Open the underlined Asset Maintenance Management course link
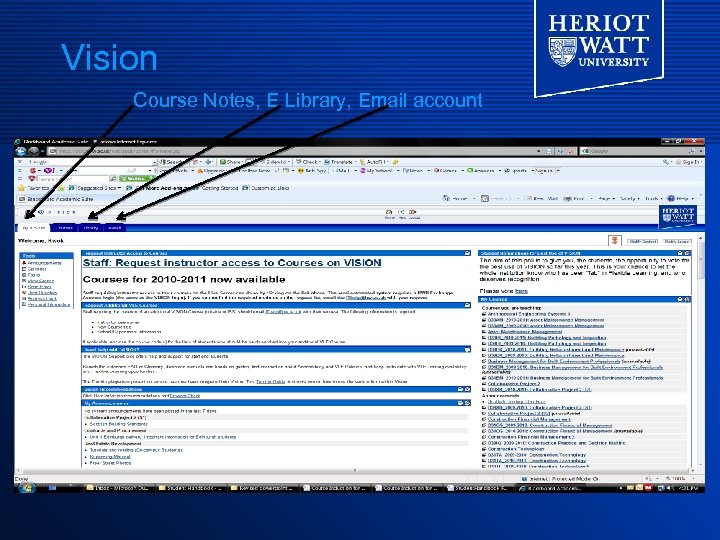720x540 pixels. [x=525, y=332]
